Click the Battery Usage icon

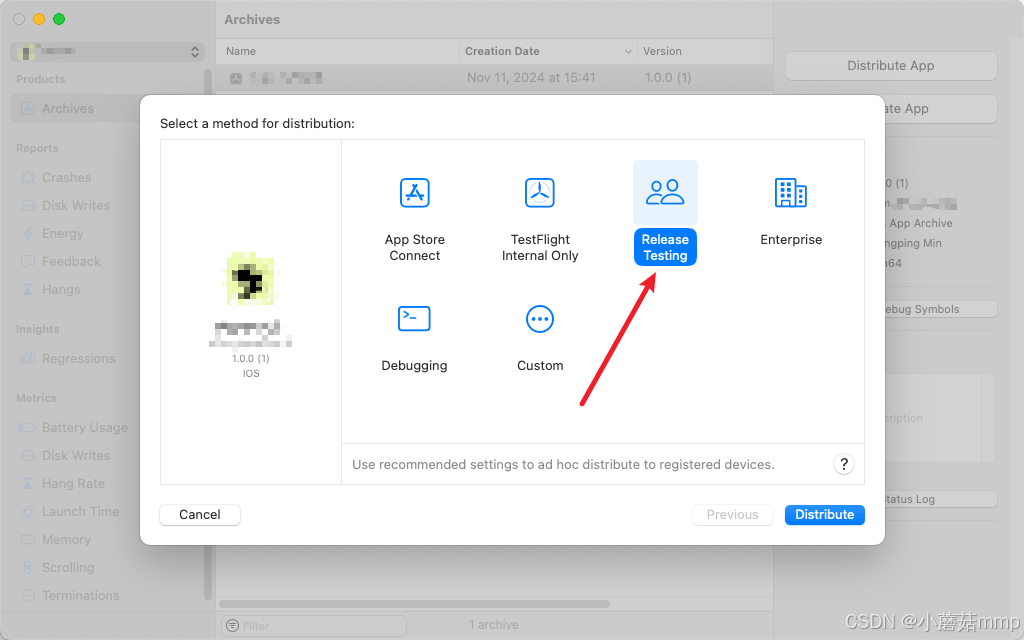coord(27,428)
